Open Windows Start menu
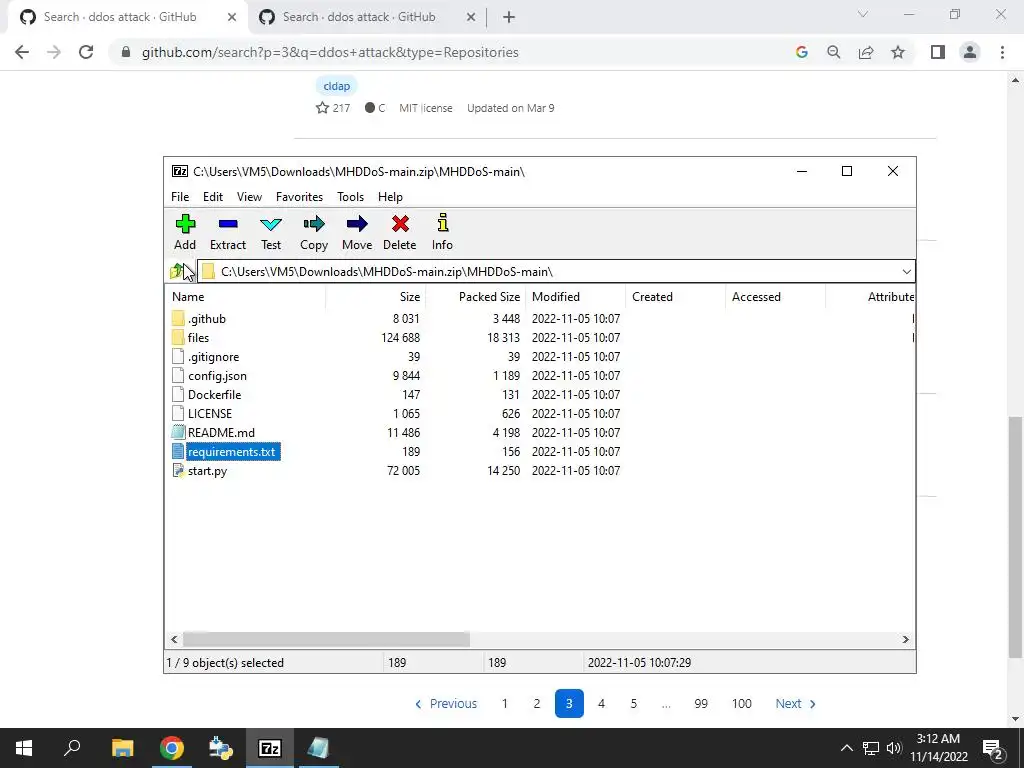 pyautogui.click(x=24, y=748)
